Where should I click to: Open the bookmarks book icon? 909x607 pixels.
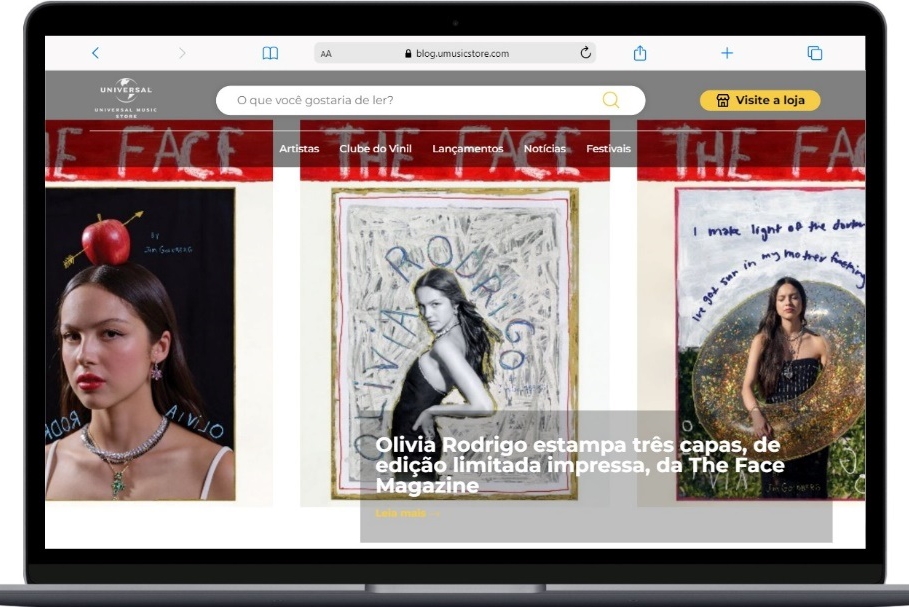coord(270,53)
